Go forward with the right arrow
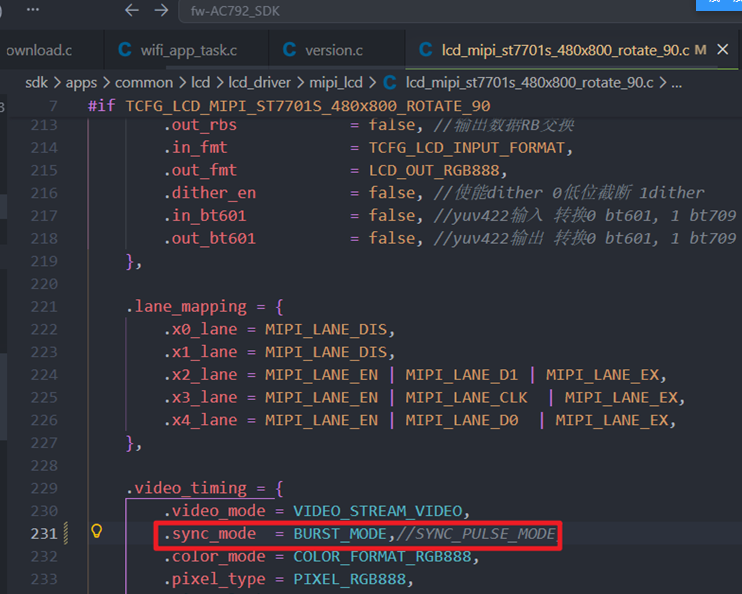The height and width of the screenshot is (594, 742). pos(161,10)
